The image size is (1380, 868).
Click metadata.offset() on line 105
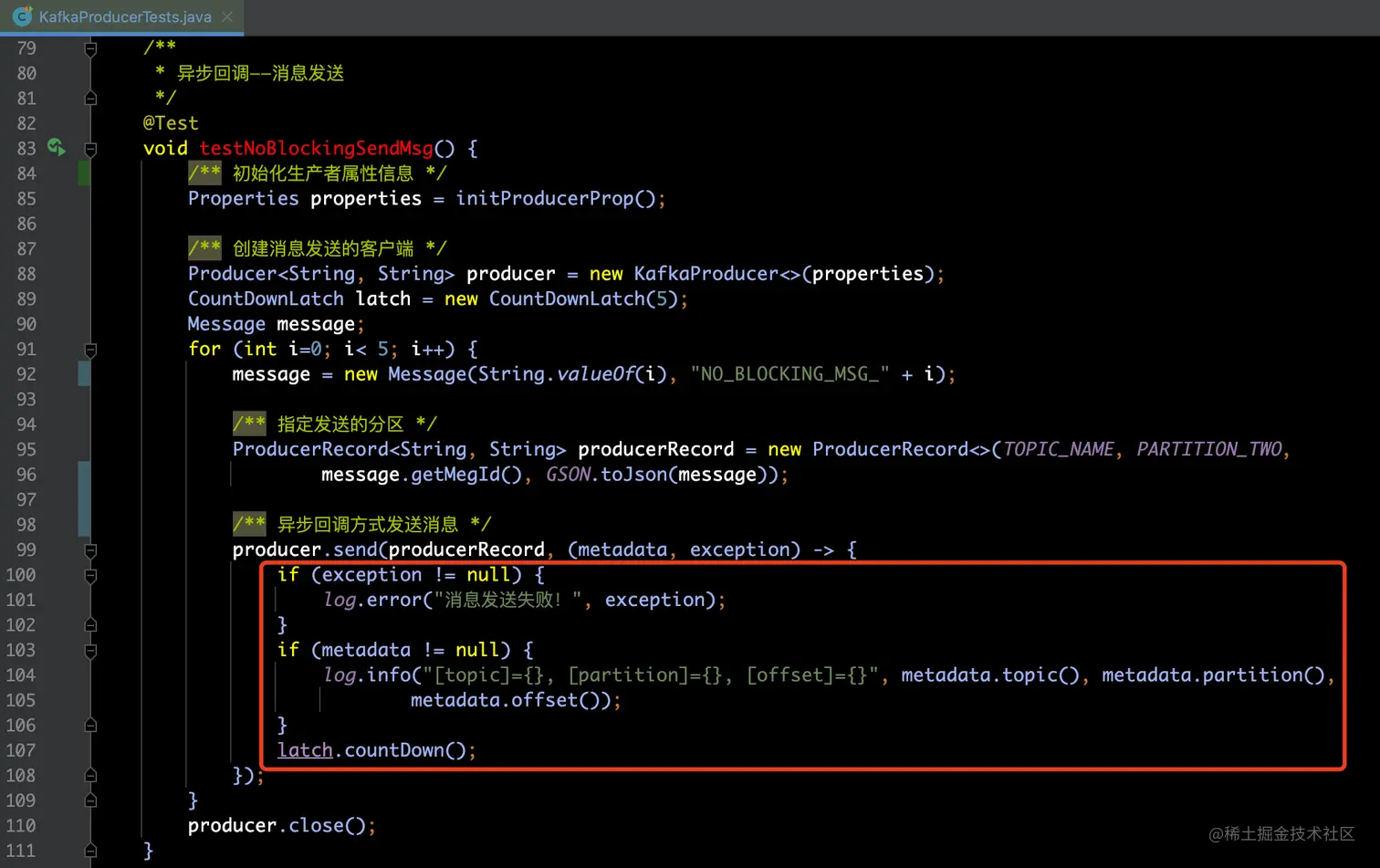point(505,700)
